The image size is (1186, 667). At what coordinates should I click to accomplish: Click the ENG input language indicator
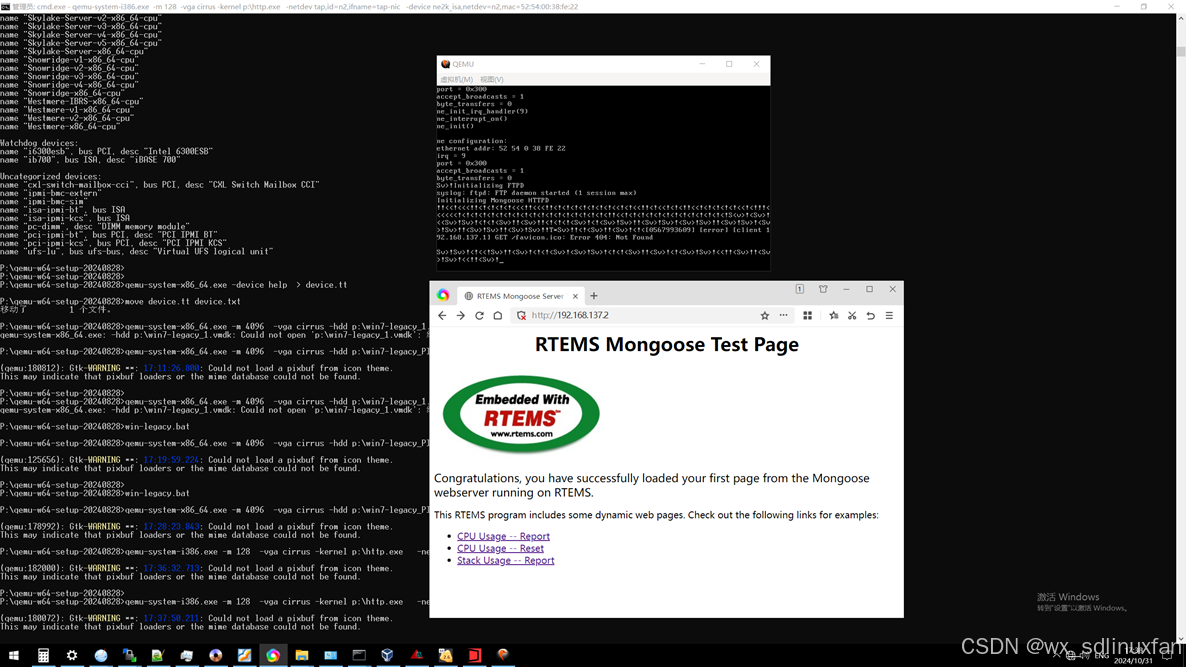pos(1101,656)
